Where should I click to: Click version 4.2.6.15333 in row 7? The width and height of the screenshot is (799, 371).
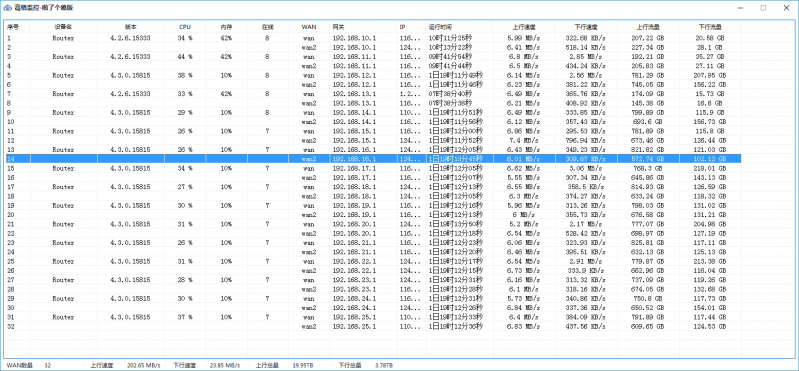tap(130, 94)
